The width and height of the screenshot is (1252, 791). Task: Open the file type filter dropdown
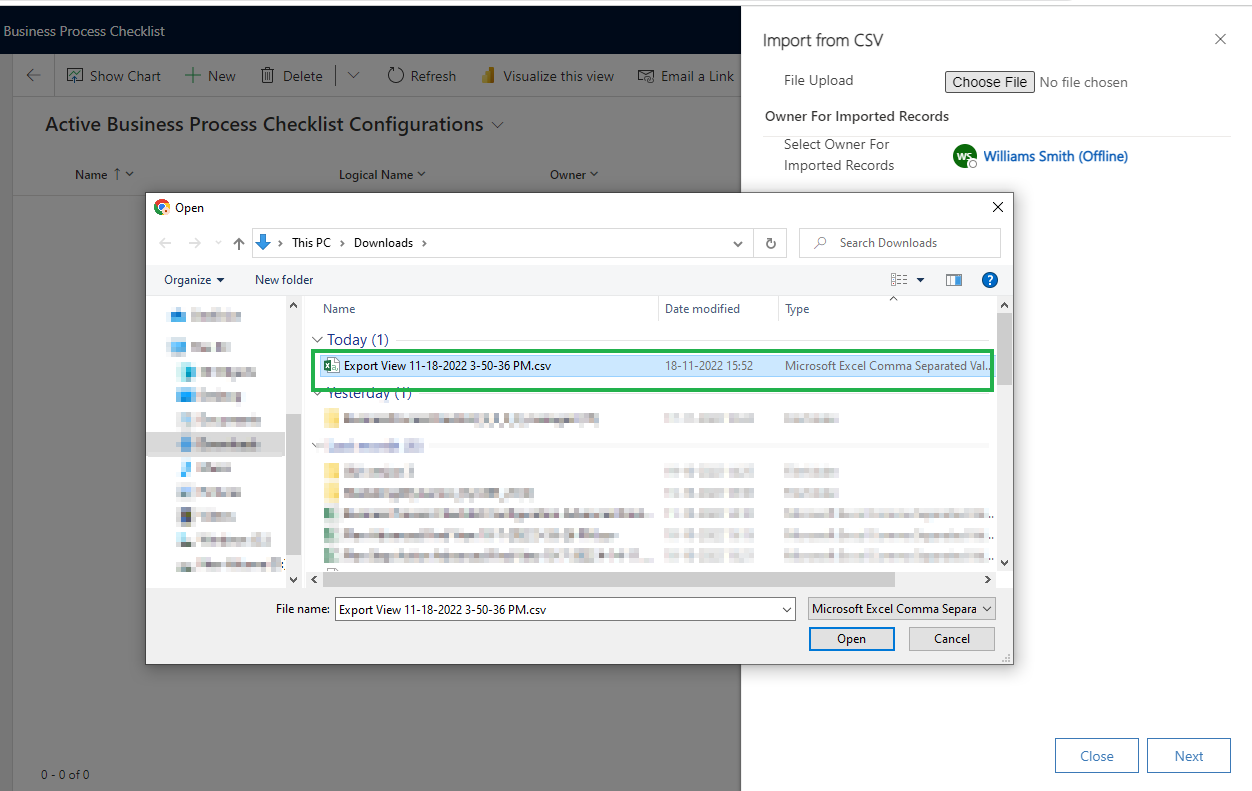click(901, 609)
